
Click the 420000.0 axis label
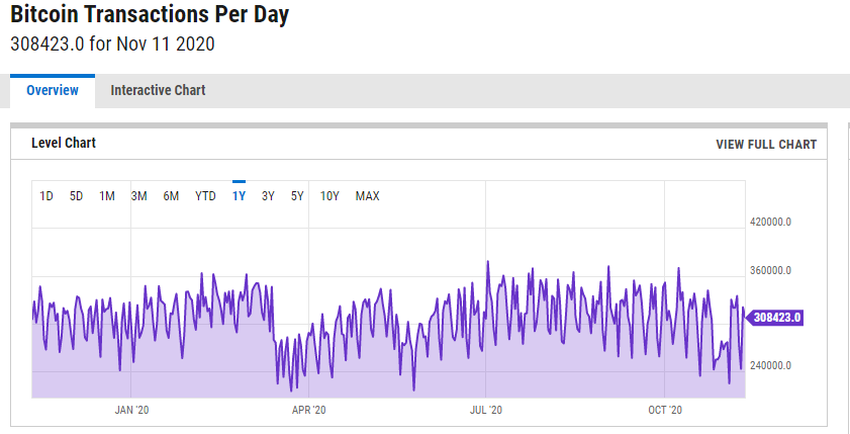point(771,222)
